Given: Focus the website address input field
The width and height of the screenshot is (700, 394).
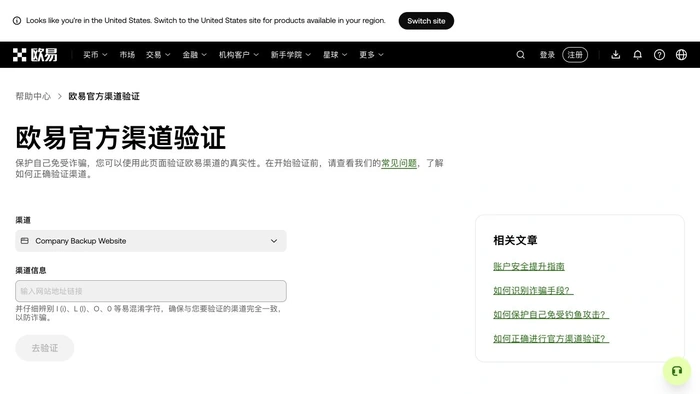Looking at the screenshot, I should click(x=151, y=291).
